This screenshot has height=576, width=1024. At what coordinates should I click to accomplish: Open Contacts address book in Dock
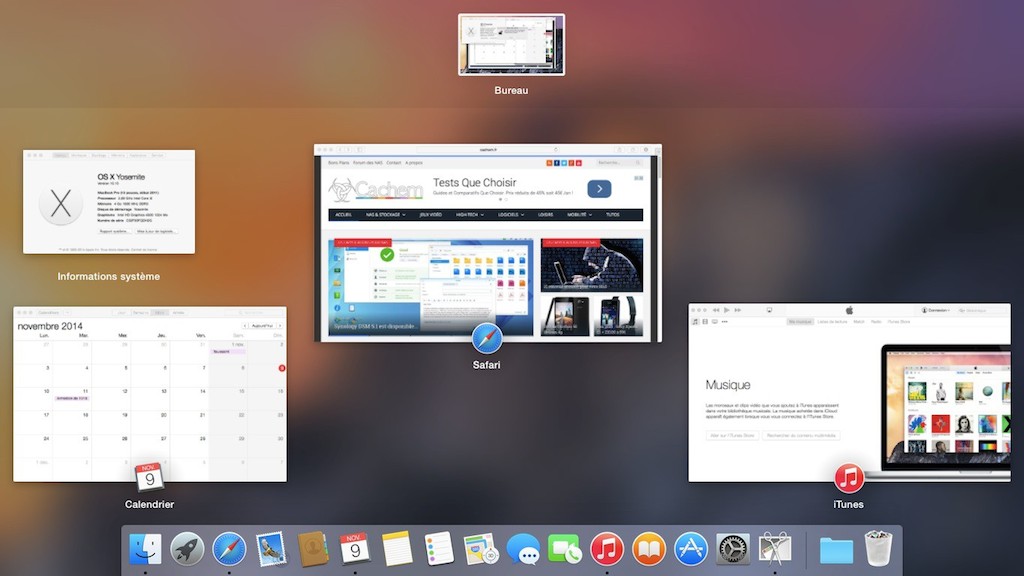313,549
